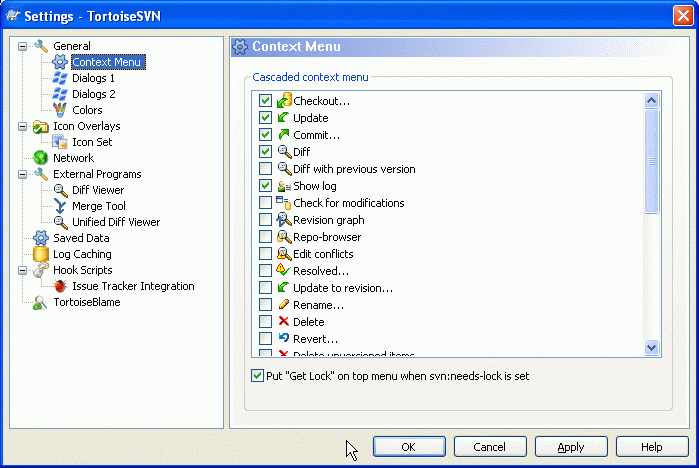This screenshot has height=468, width=699.
Task: Click the Log Caching database icon
Action: coord(41,254)
